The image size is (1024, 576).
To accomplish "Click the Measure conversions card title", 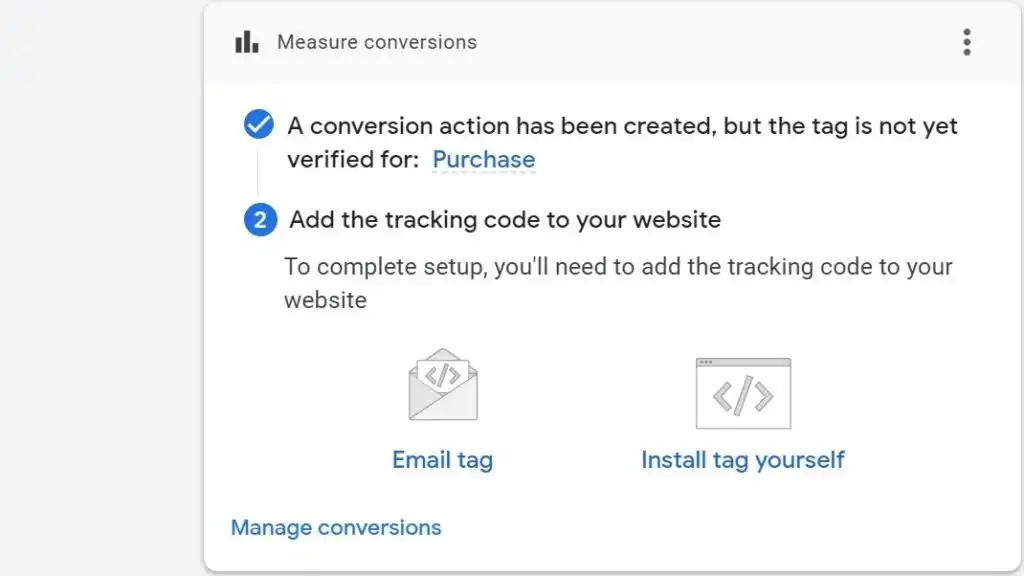I will click(x=376, y=42).
